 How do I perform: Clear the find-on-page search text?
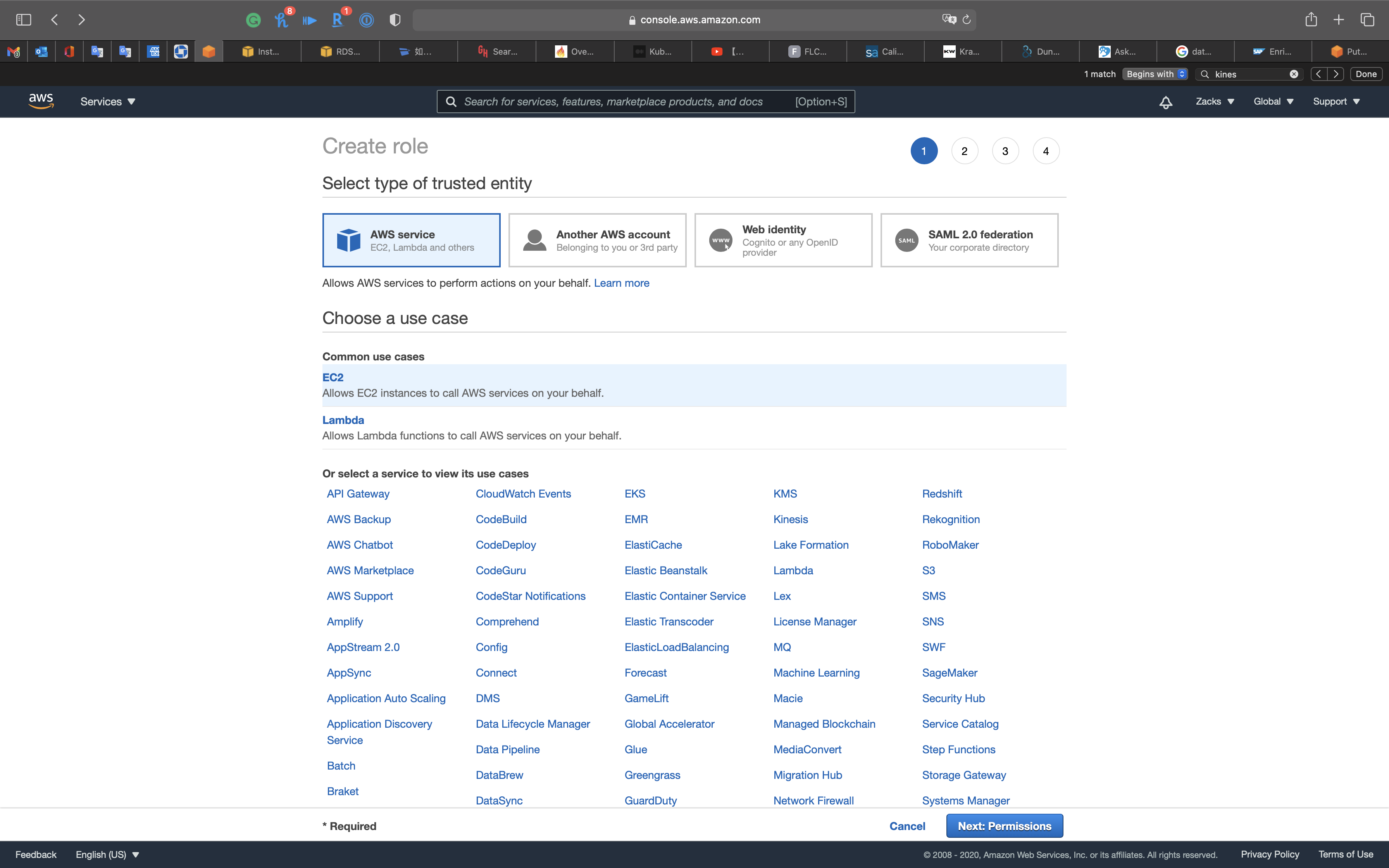(1294, 74)
